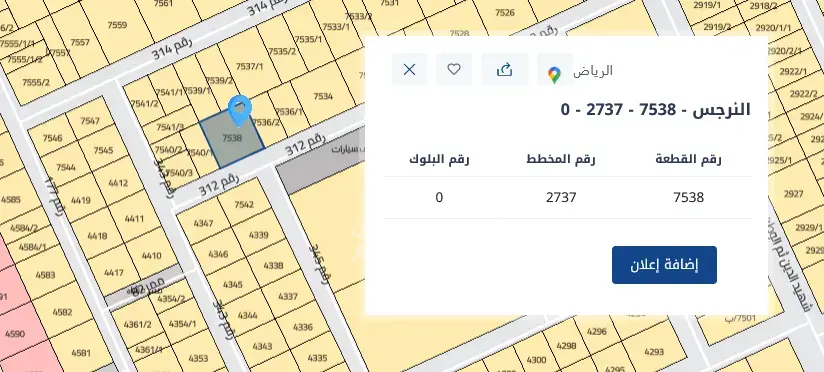This screenshot has height=372, width=824.
Task: Click parcel 4354/2 on the map
Action: [171, 299]
